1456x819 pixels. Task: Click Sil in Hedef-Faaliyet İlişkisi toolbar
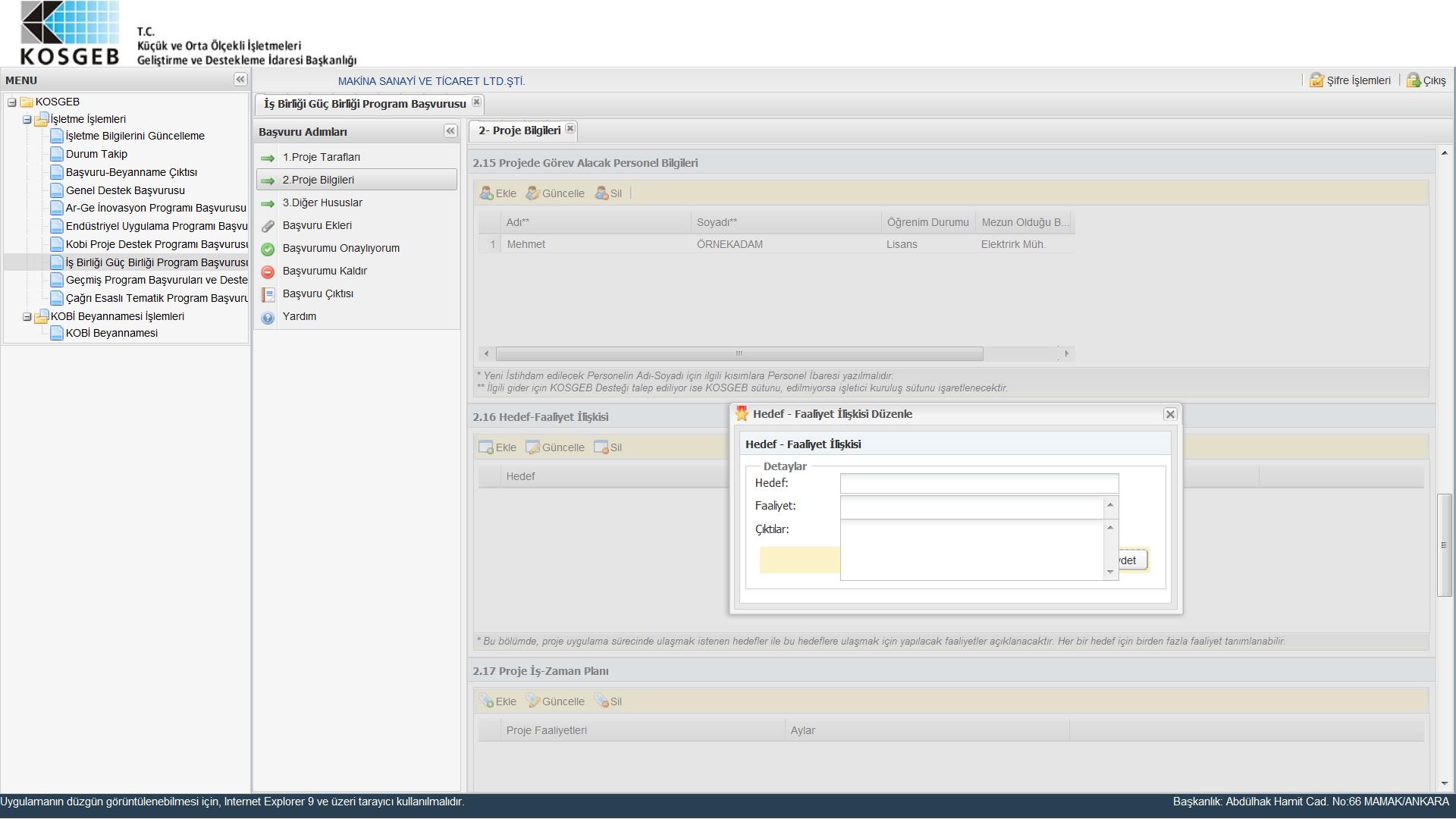click(608, 447)
